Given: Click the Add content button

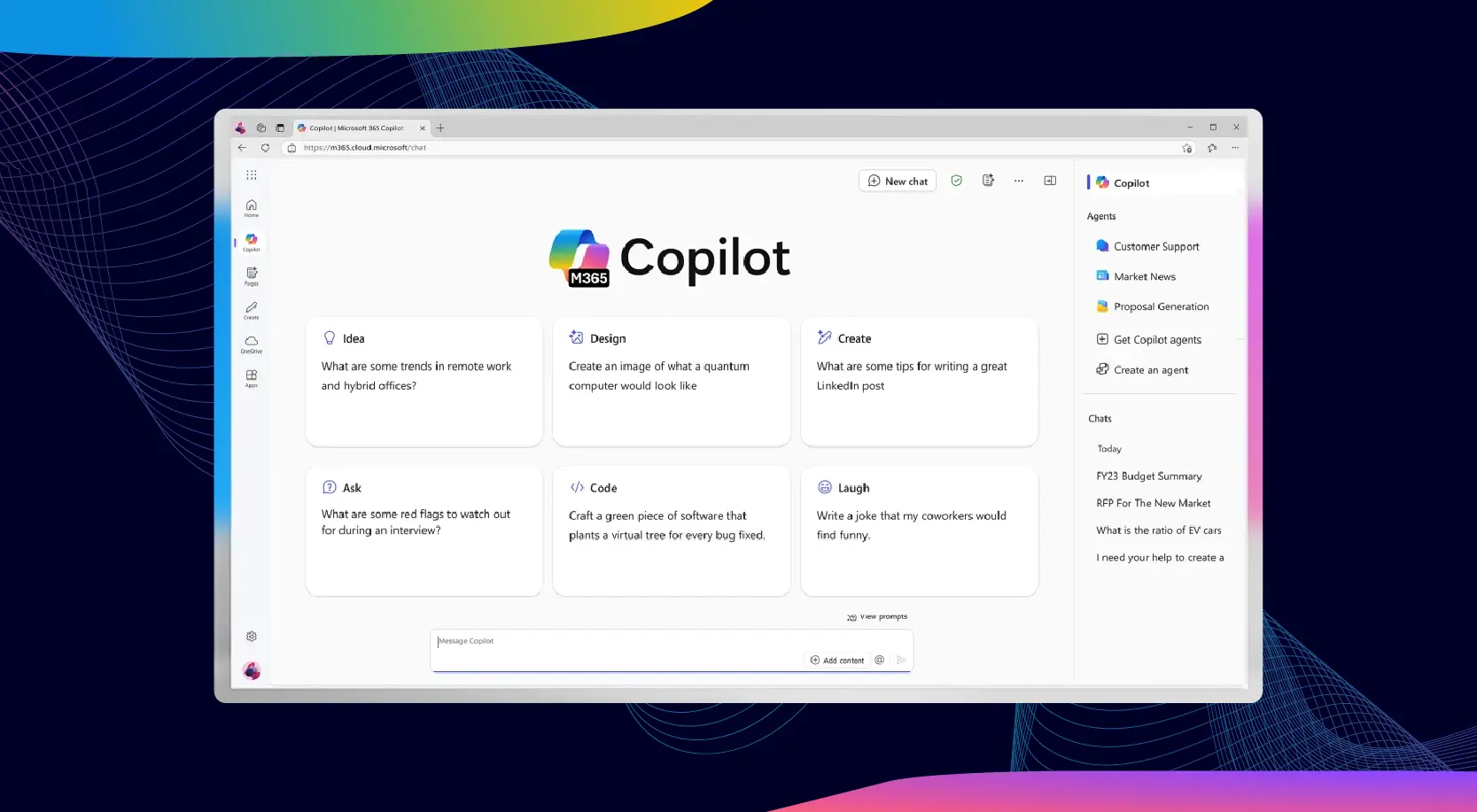Looking at the screenshot, I should point(837,661).
